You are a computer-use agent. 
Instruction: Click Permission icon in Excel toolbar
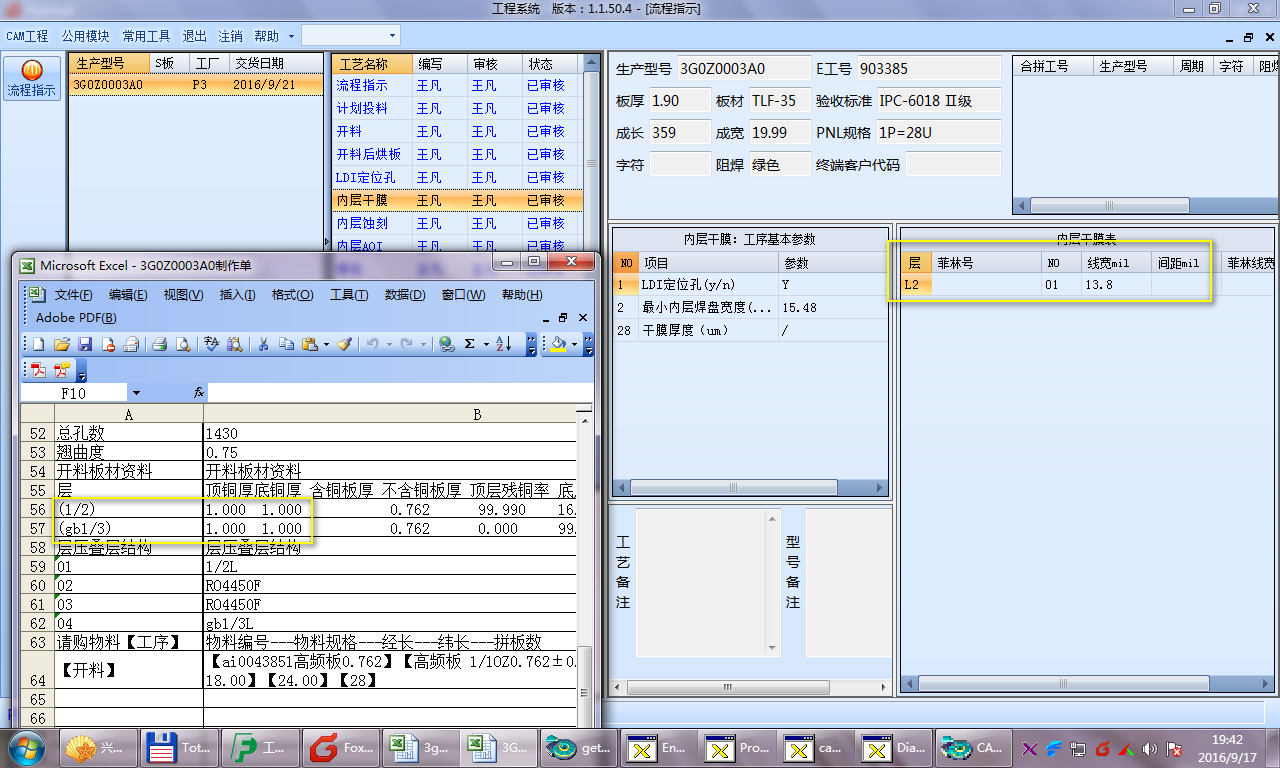pyautogui.click(x=108, y=344)
